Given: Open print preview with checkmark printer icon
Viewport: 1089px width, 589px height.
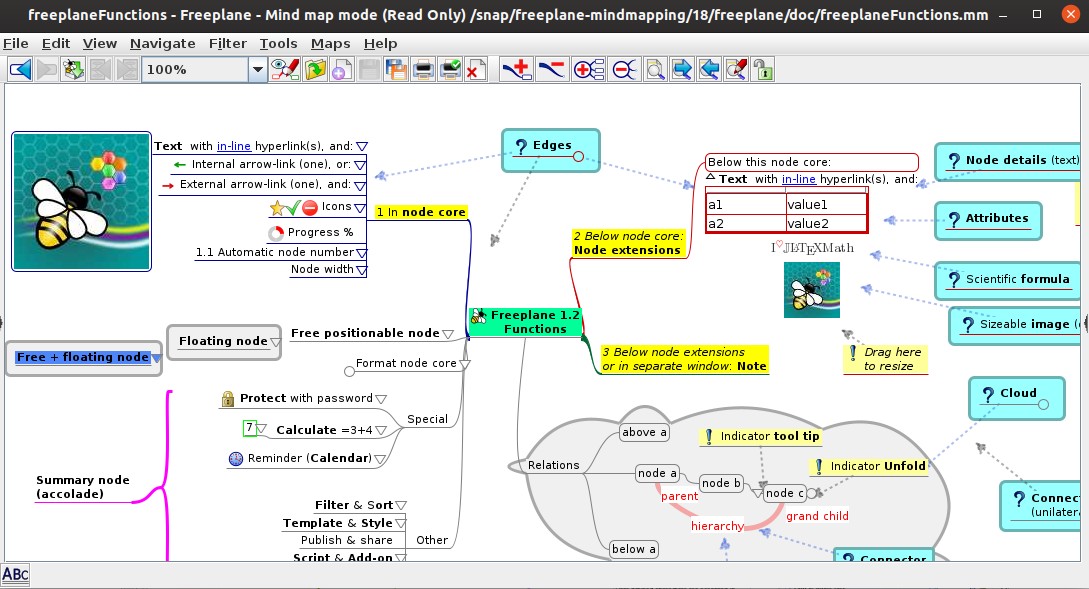Looking at the screenshot, I should 450,69.
